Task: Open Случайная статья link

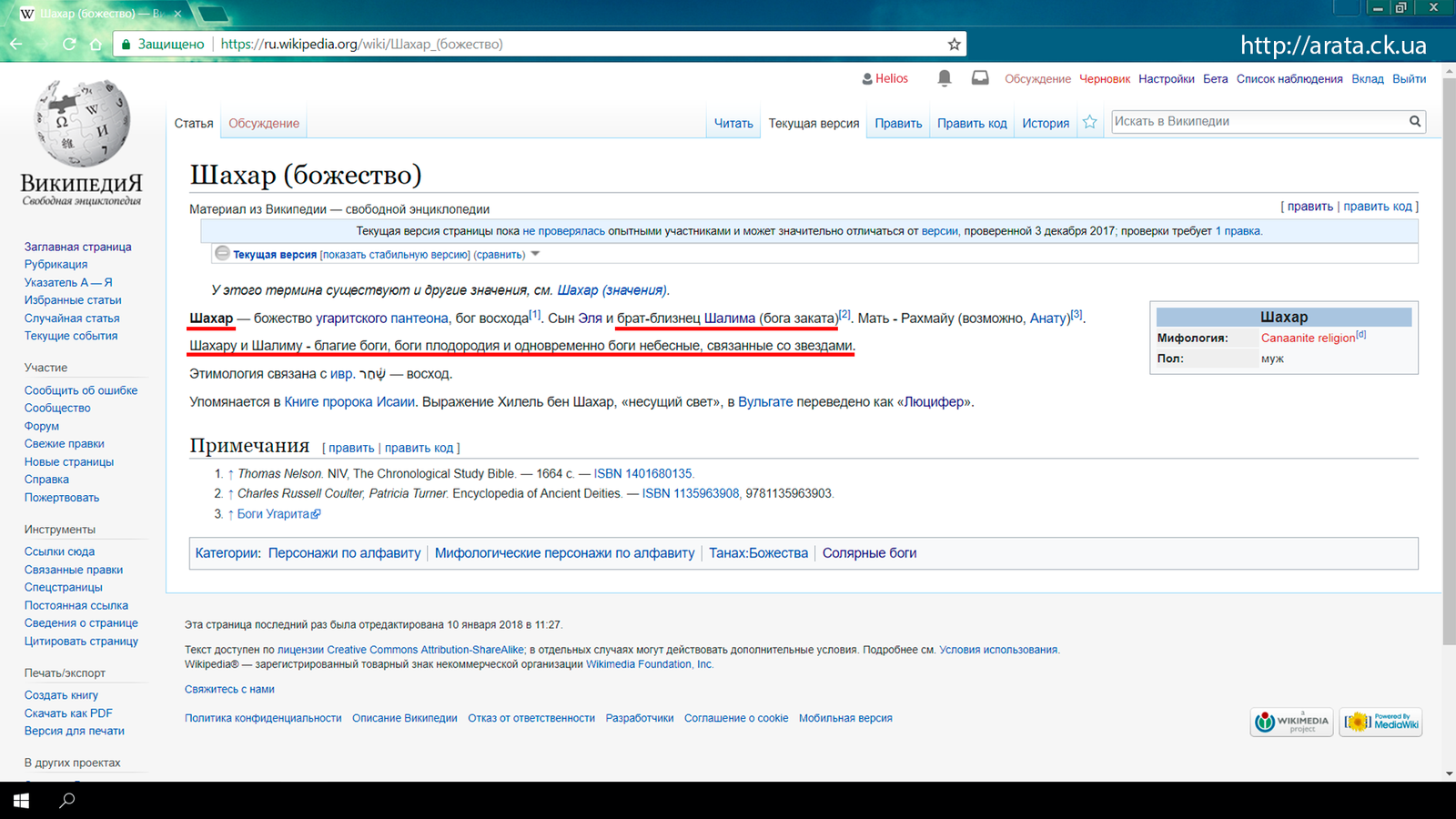Action: click(72, 318)
